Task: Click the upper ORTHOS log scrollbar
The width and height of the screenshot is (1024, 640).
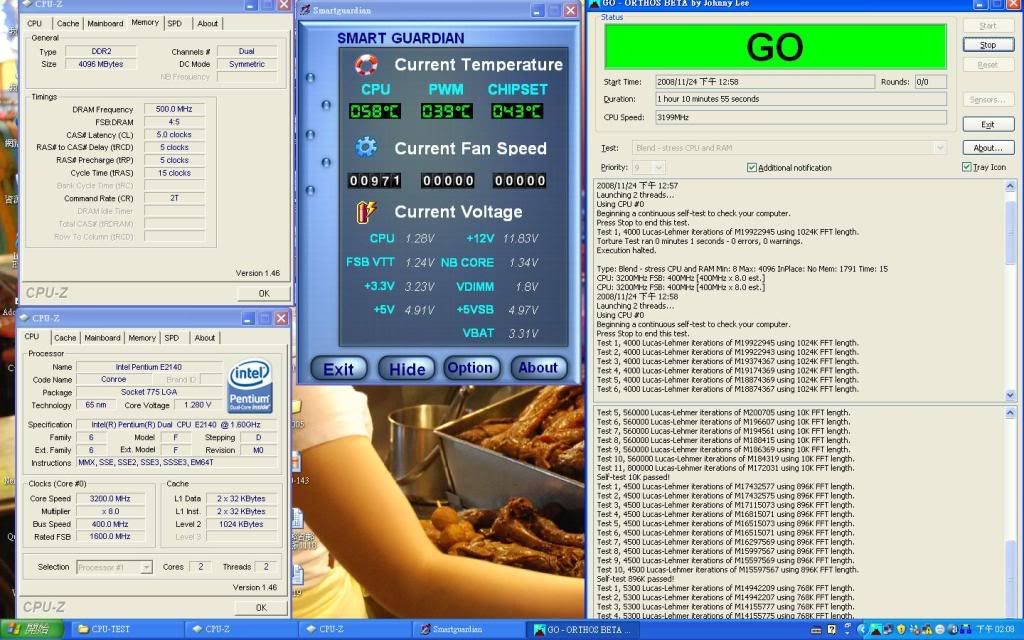Action: 1010,290
